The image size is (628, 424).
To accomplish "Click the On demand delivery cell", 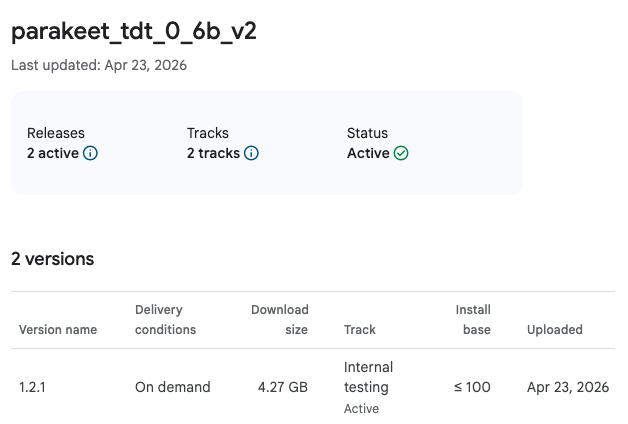I will (x=172, y=387).
